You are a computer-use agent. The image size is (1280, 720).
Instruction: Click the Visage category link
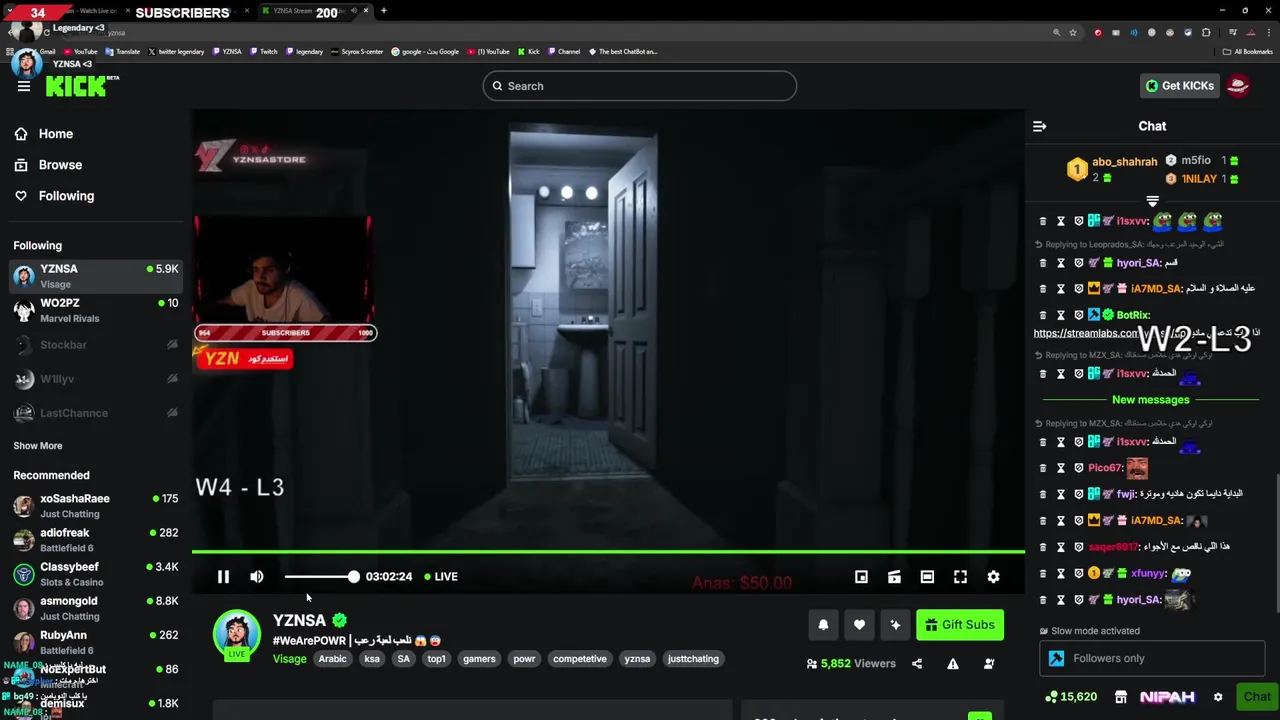[290, 659]
